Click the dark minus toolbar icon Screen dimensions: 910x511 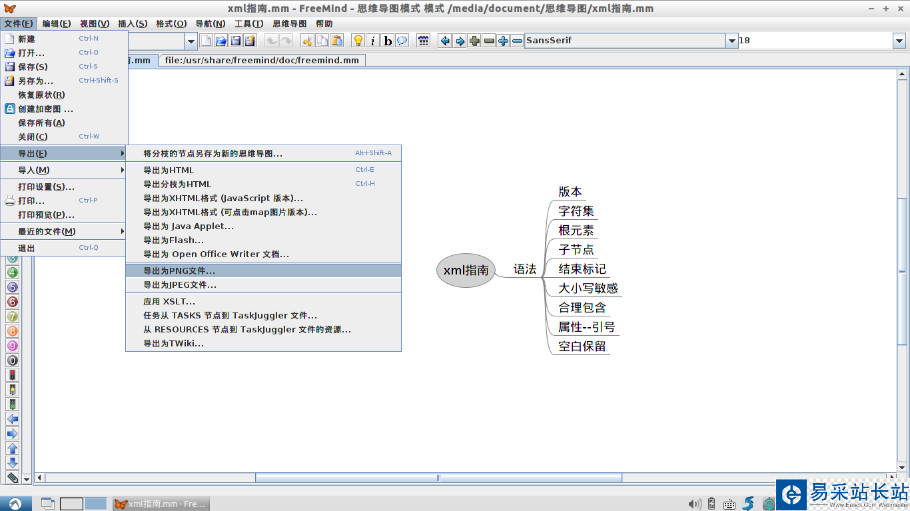489,40
